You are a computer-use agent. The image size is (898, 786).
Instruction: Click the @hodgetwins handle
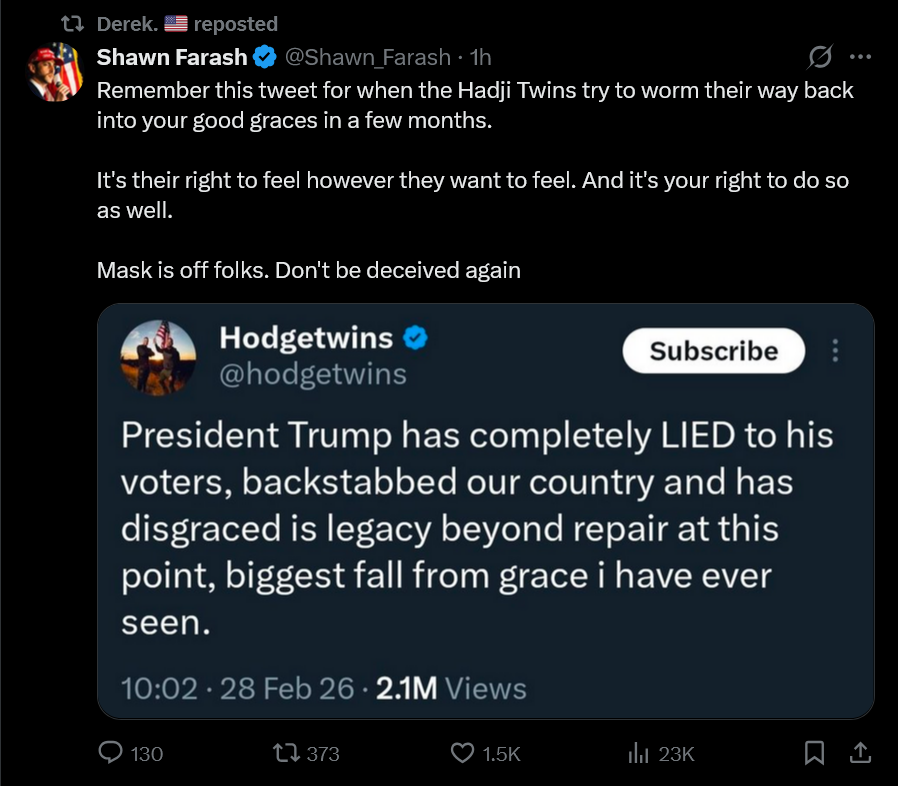coord(313,374)
